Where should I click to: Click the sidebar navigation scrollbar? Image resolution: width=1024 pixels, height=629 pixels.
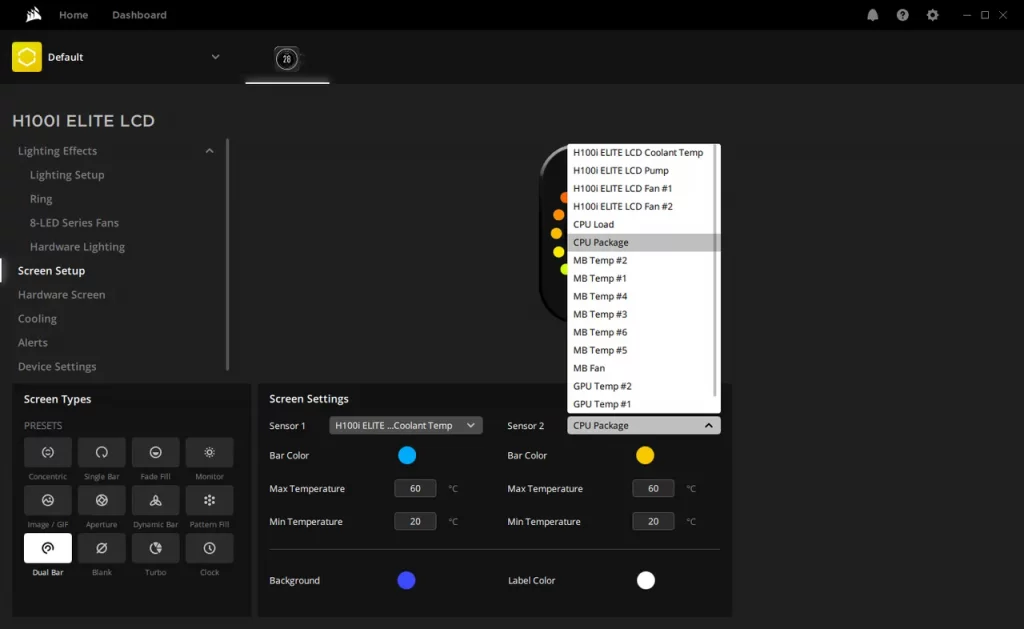[x=227, y=255]
